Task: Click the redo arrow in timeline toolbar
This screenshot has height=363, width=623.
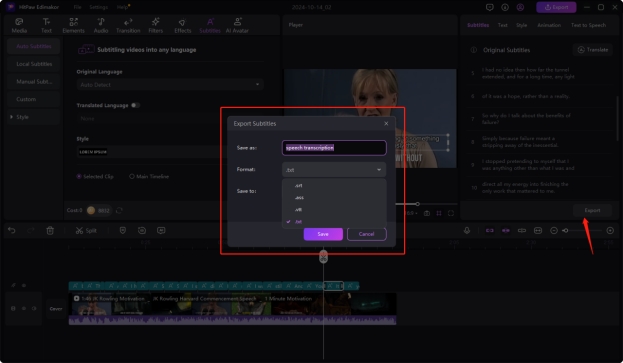Action: [31, 230]
